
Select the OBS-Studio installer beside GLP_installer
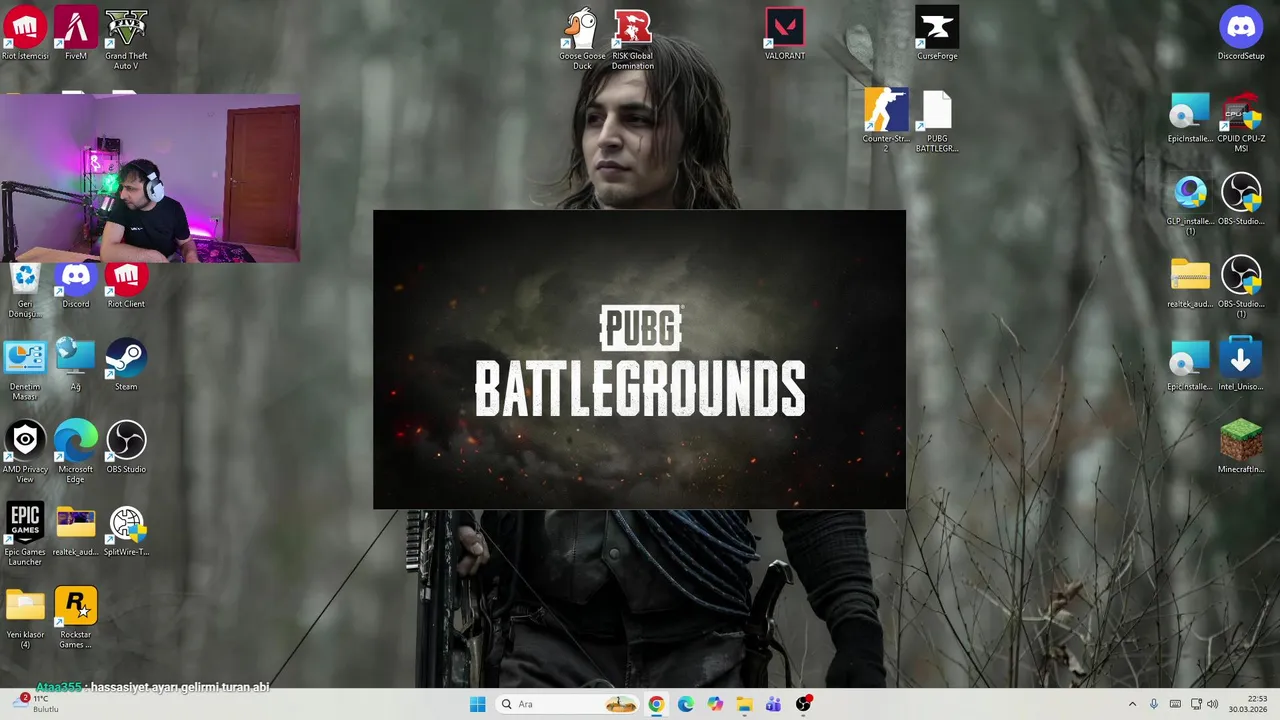point(1241,200)
